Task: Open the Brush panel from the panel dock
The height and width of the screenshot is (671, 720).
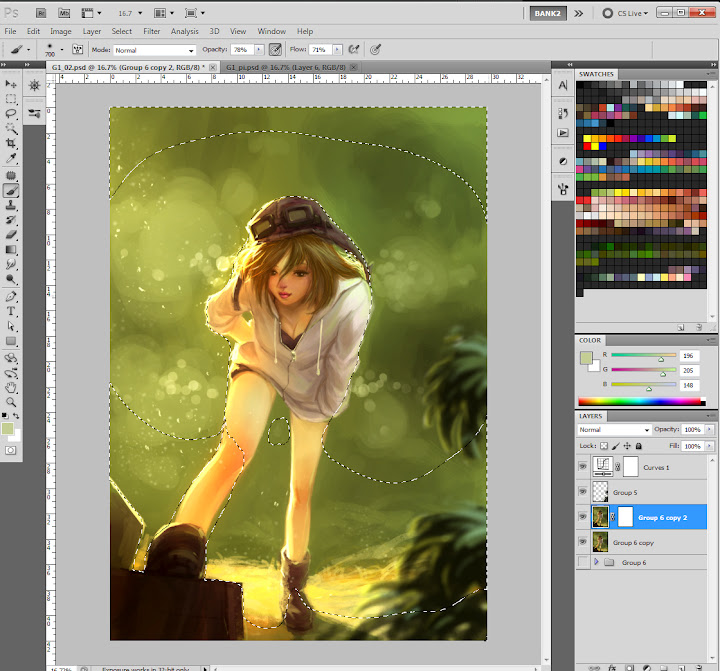Action: [x=563, y=190]
